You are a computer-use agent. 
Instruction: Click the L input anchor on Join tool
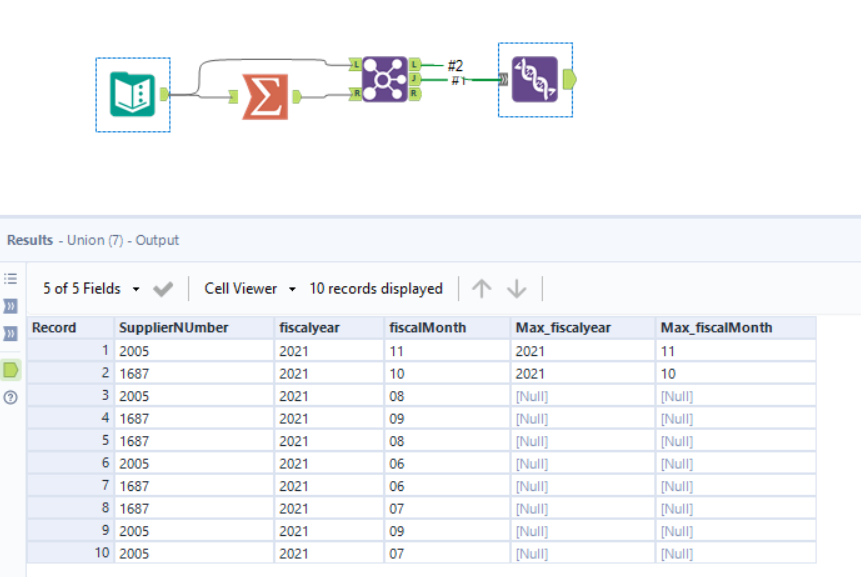[355, 65]
